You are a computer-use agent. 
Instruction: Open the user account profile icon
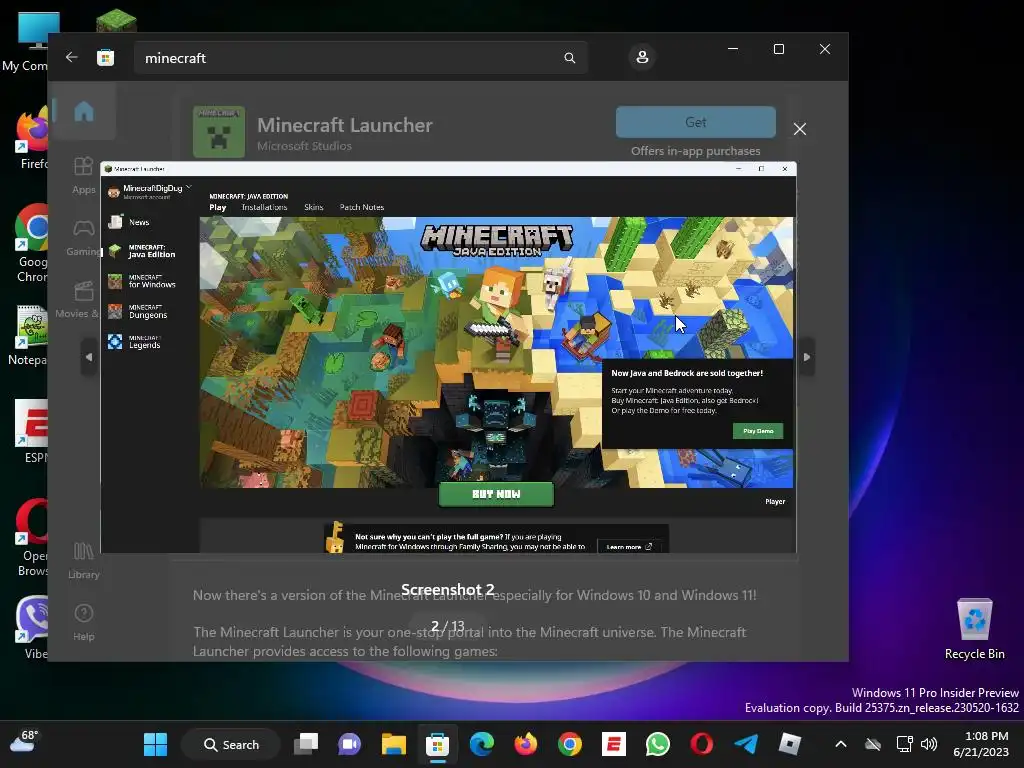tap(642, 57)
